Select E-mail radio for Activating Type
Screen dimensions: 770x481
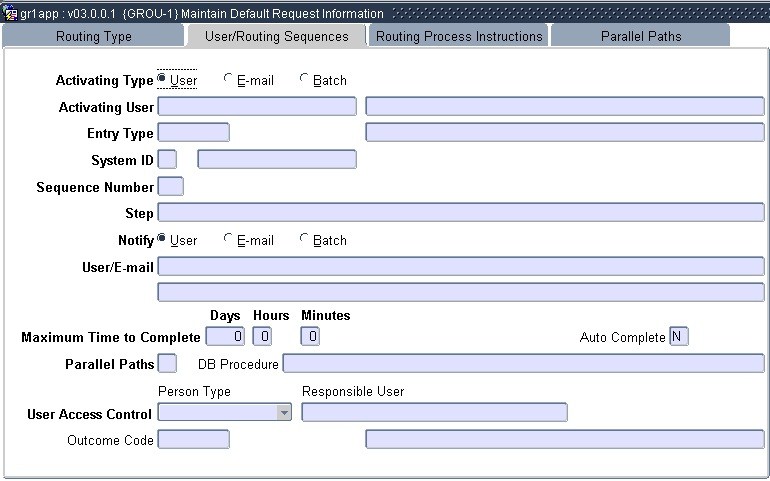pos(228,80)
